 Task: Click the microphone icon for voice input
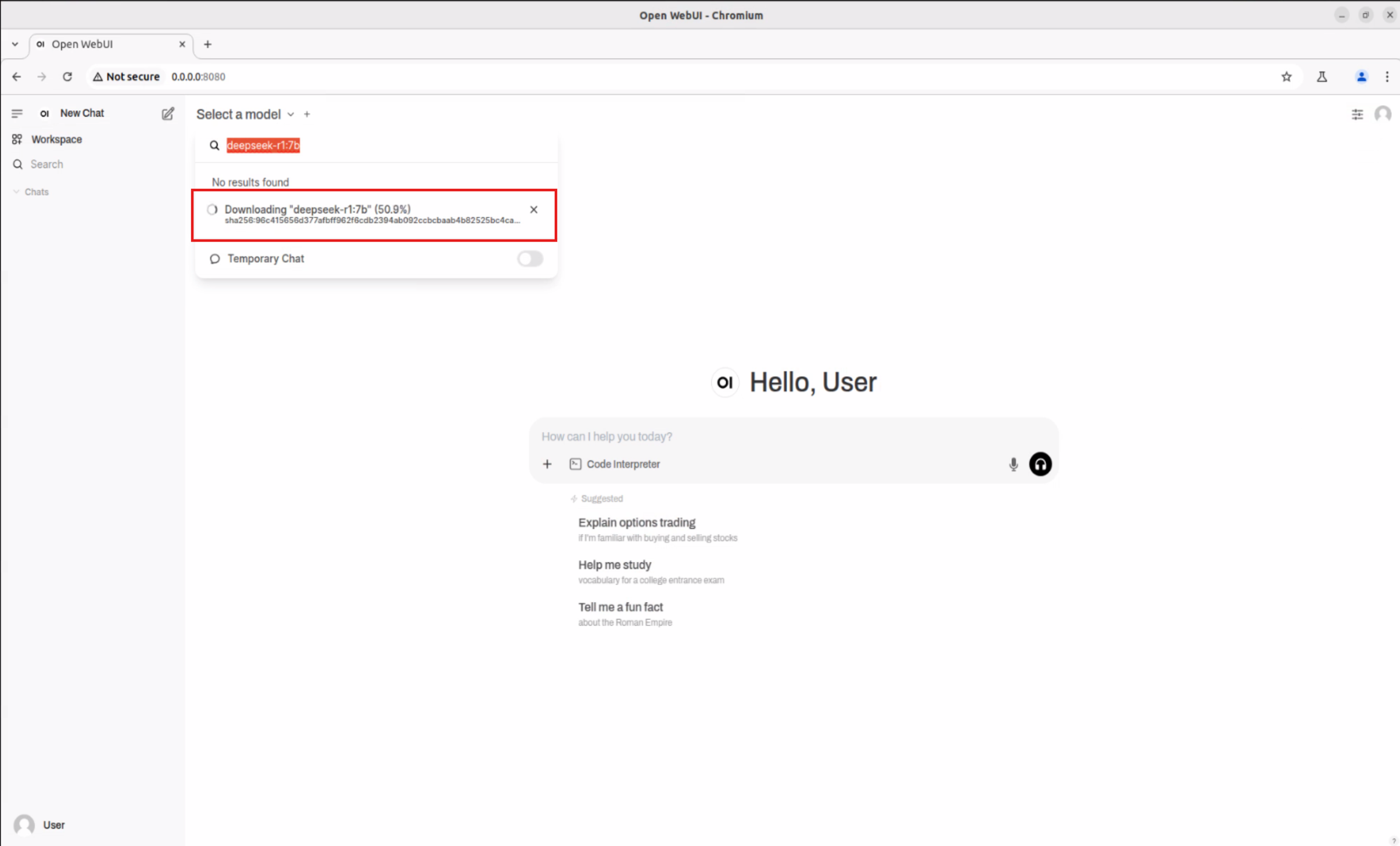(1012, 464)
